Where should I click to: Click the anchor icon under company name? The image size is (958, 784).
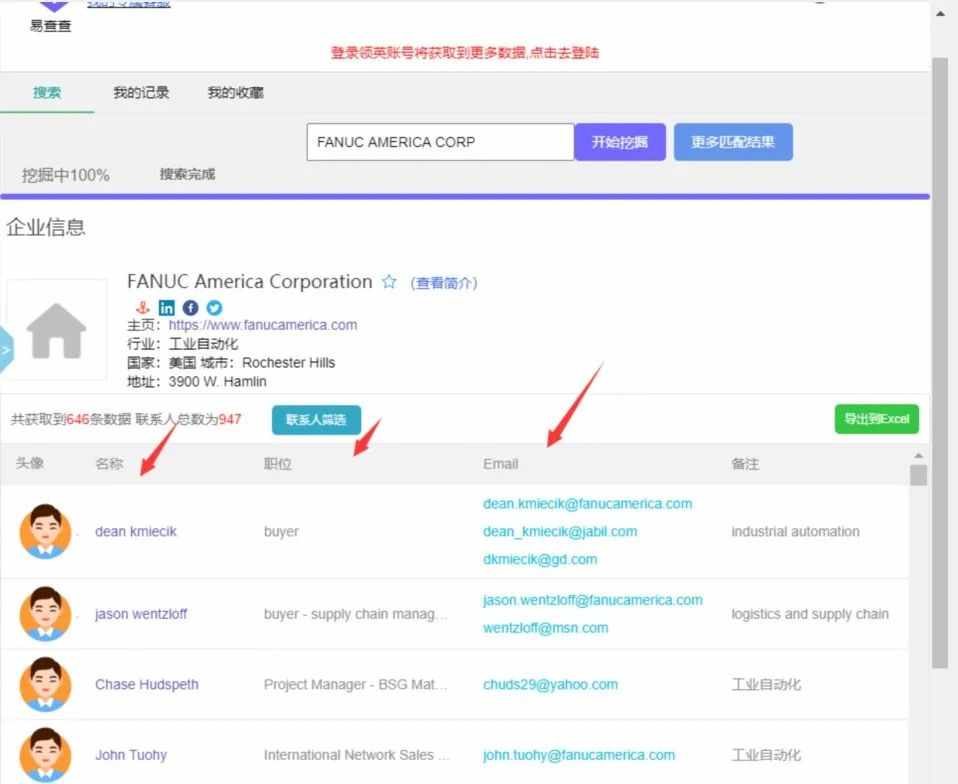click(142, 307)
